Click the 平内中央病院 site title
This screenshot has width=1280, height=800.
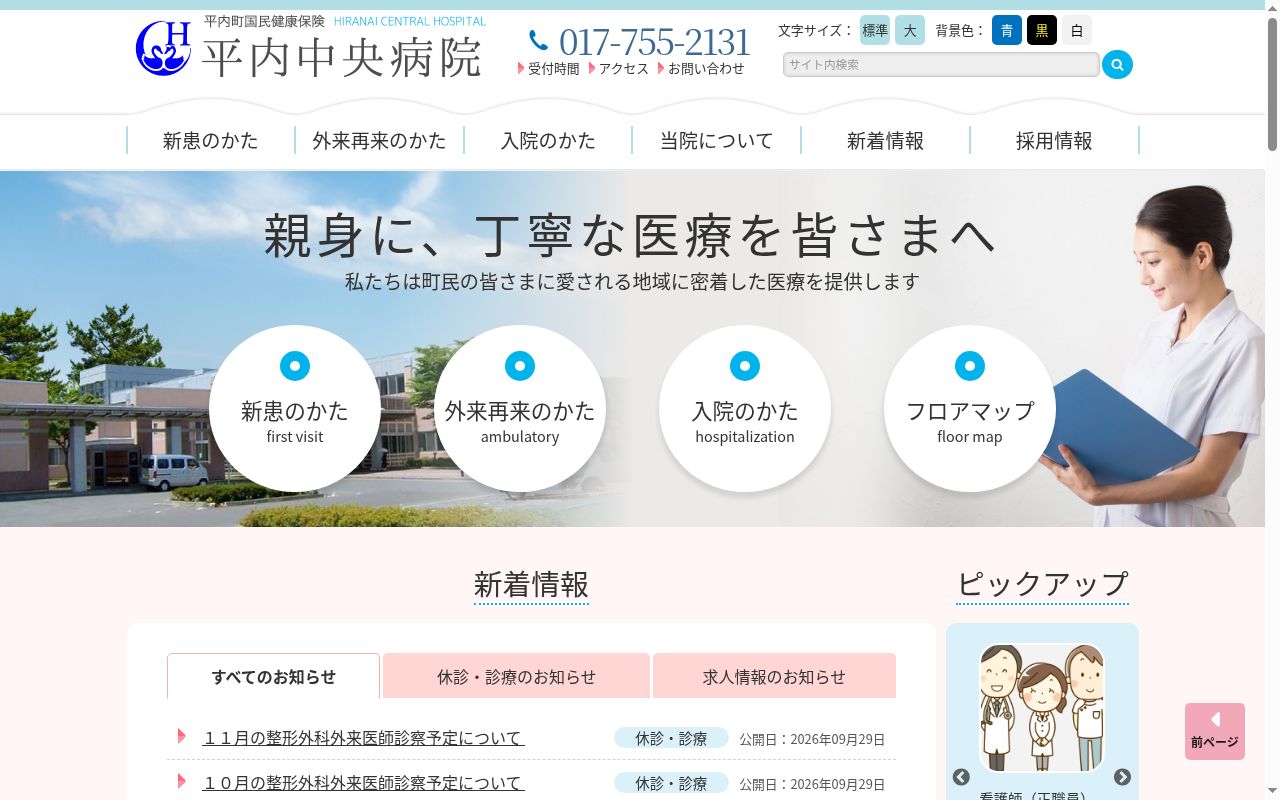pyautogui.click(x=342, y=58)
